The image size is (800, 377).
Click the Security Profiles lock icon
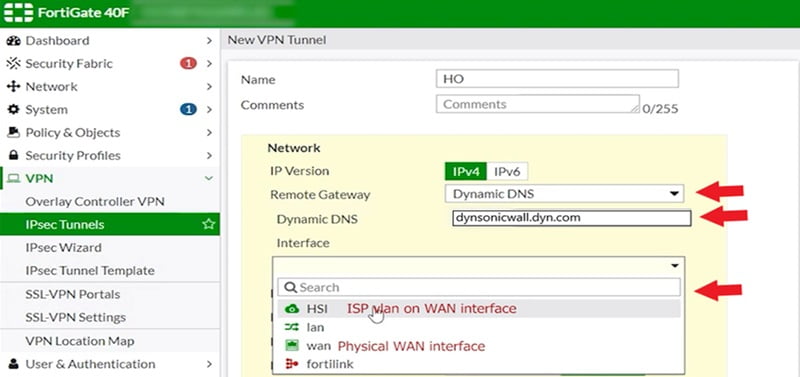click(14, 156)
